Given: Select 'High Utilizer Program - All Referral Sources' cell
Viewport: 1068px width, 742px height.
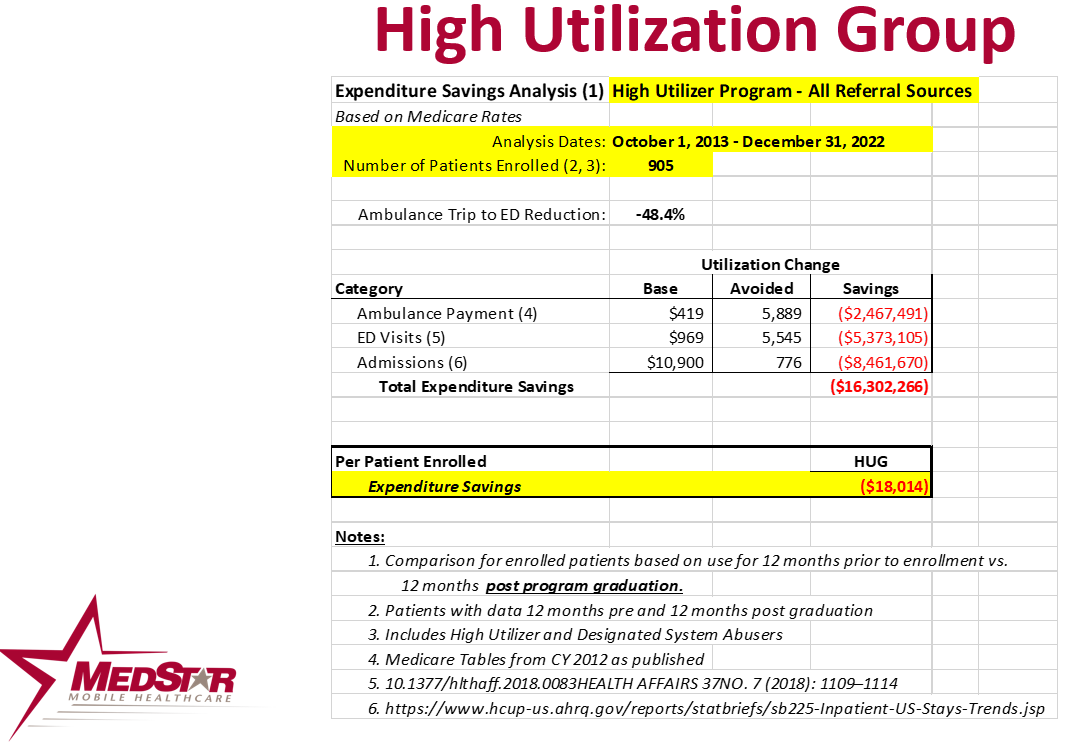Looking at the screenshot, I should click(x=793, y=91).
